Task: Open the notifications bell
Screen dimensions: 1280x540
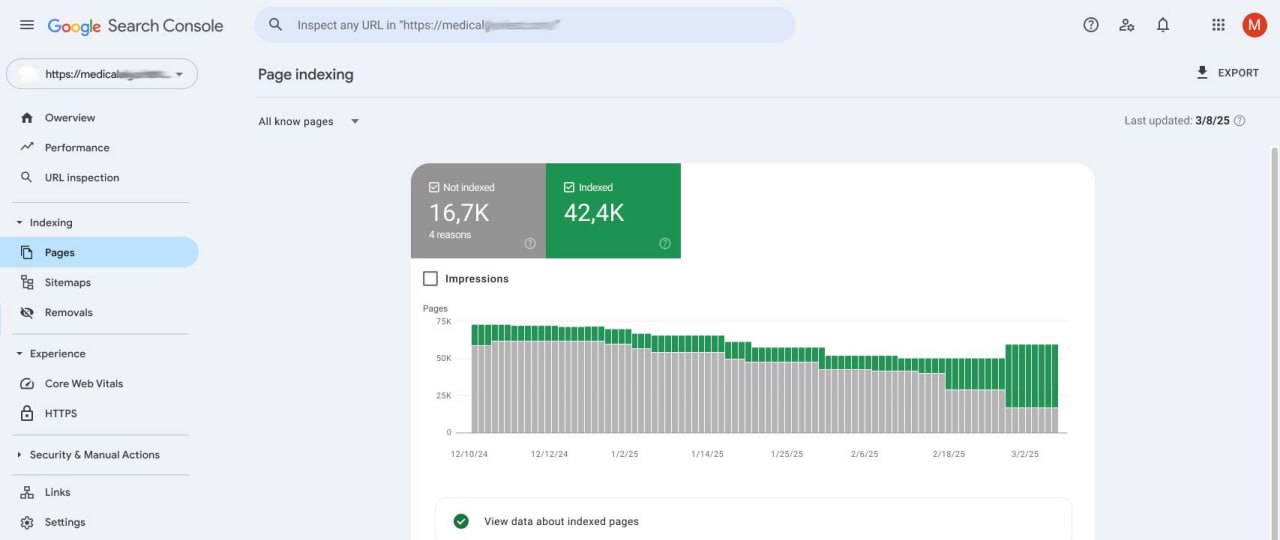Action: [x=1163, y=25]
